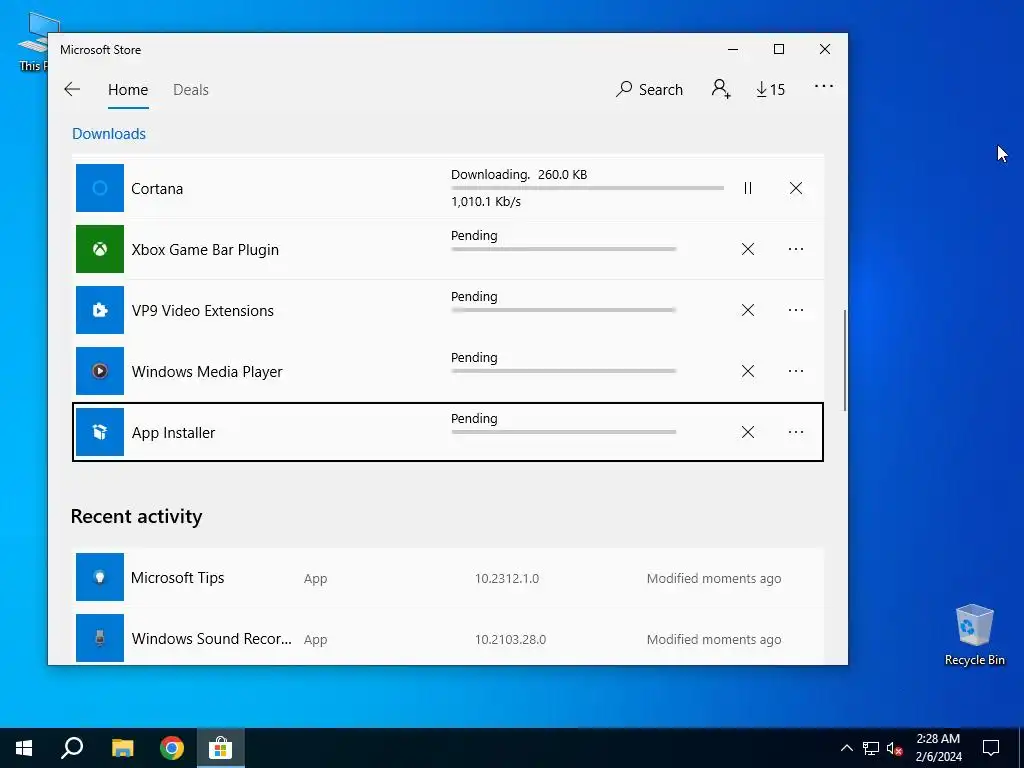1024x768 pixels.
Task: Switch to the Deals tab
Action: coord(191,89)
